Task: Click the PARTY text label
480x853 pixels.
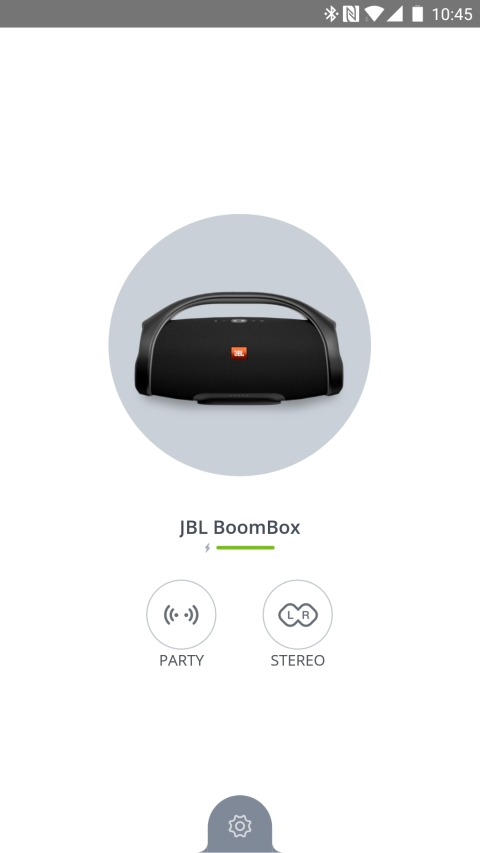Action: point(181,660)
